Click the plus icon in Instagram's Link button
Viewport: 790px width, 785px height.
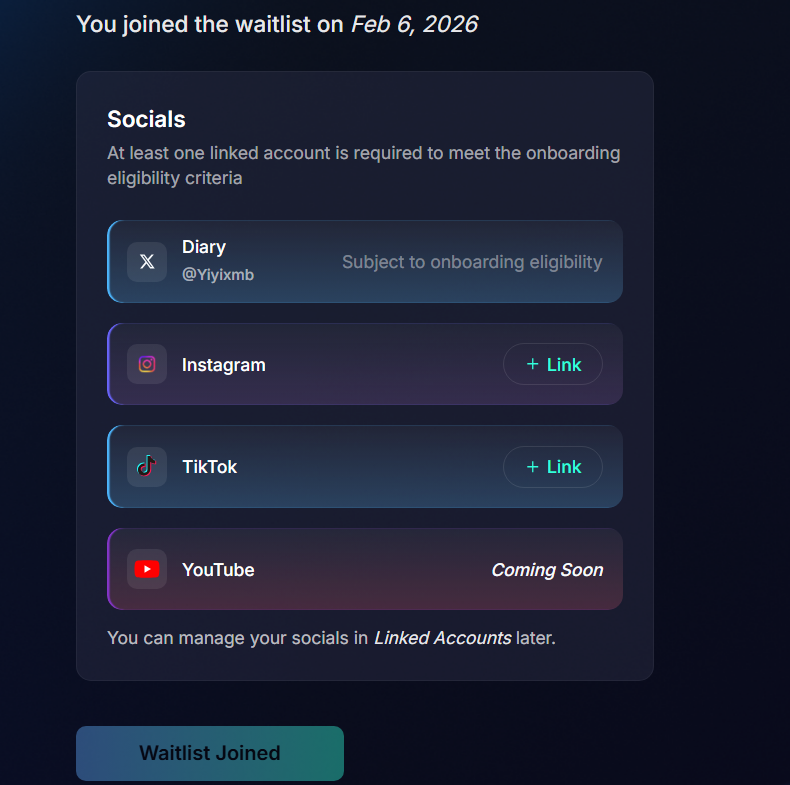[532, 364]
